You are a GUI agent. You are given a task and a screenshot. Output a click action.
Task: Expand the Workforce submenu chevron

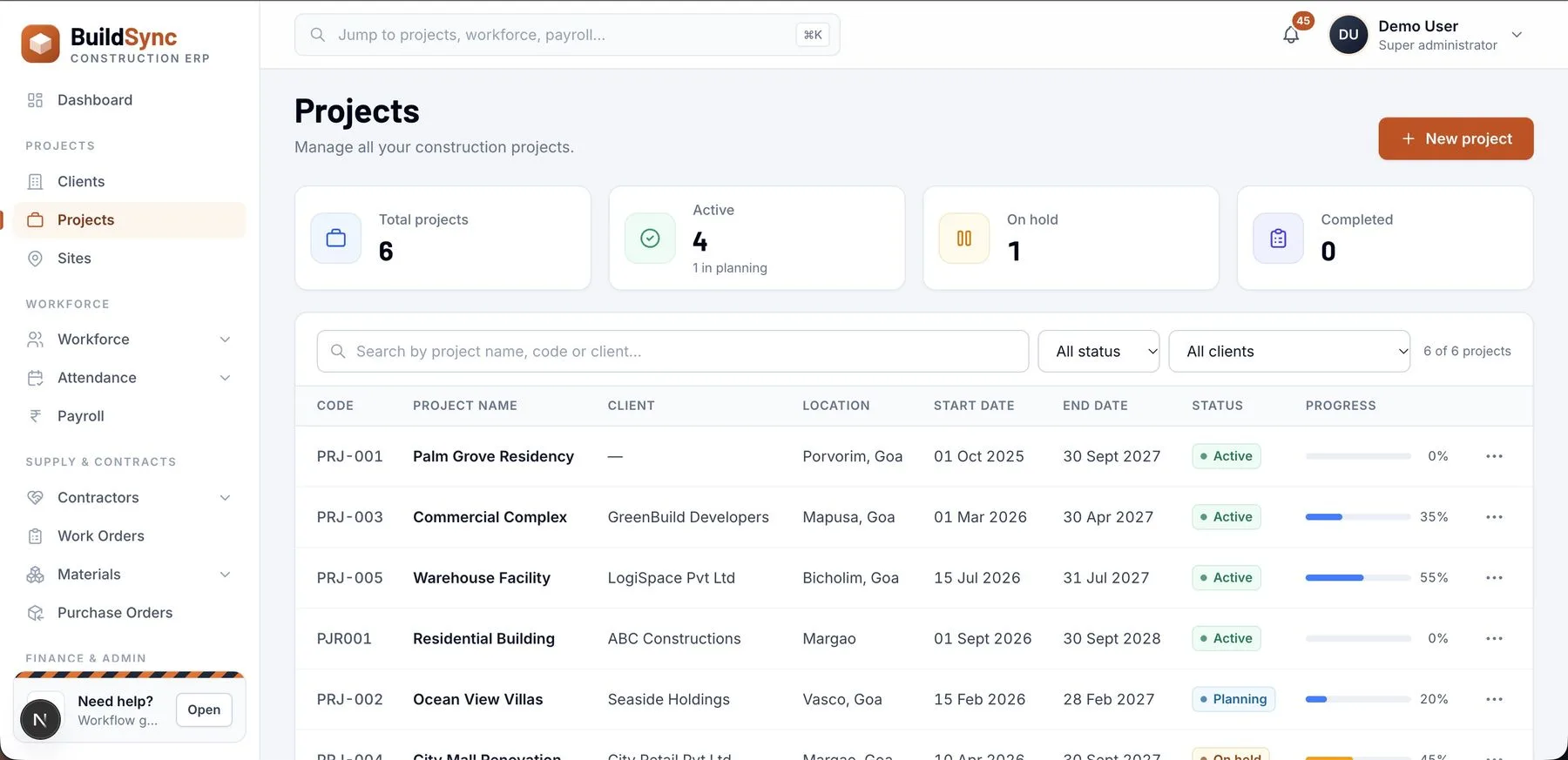pyautogui.click(x=225, y=340)
